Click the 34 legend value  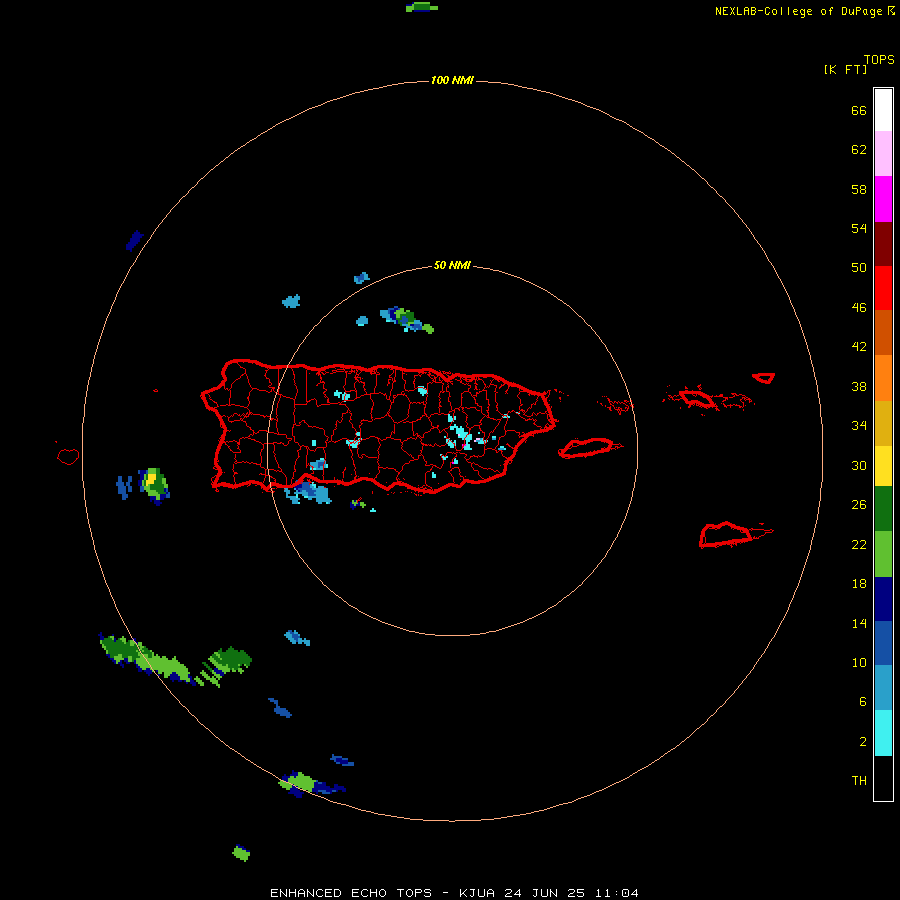point(859,425)
